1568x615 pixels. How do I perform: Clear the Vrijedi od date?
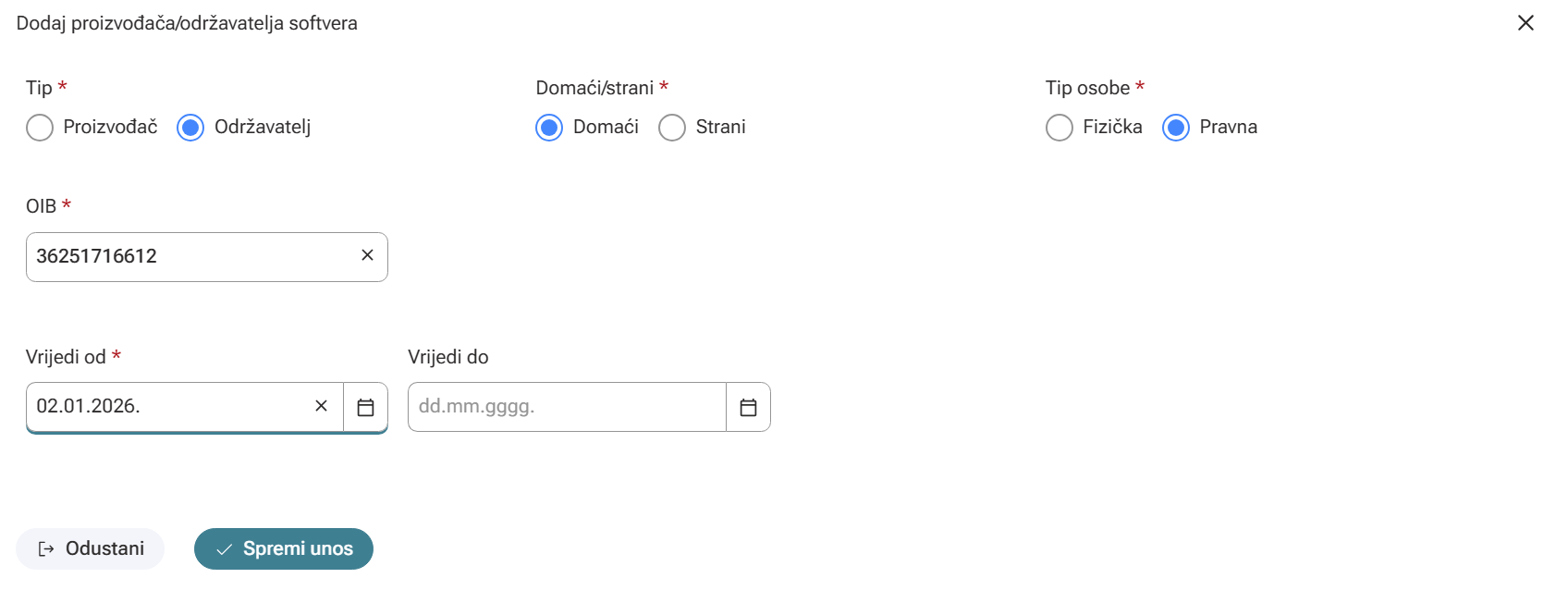pyautogui.click(x=321, y=406)
